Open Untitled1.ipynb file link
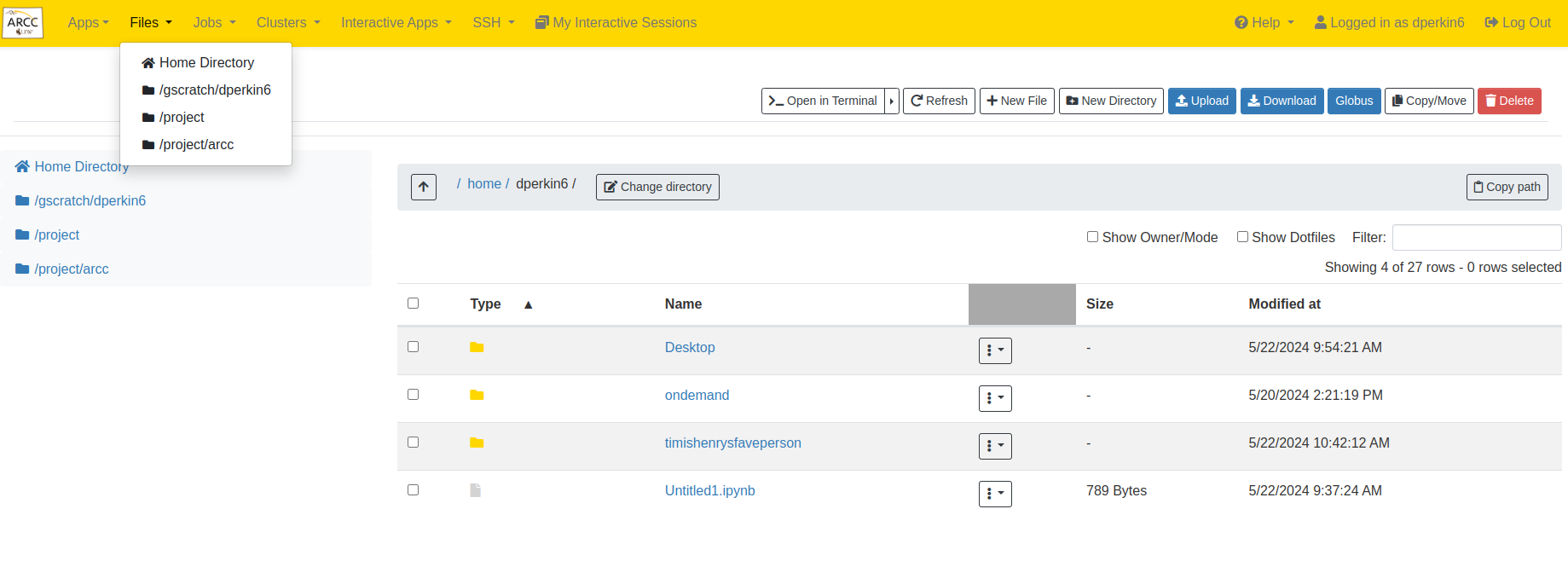 [x=710, y=491]
